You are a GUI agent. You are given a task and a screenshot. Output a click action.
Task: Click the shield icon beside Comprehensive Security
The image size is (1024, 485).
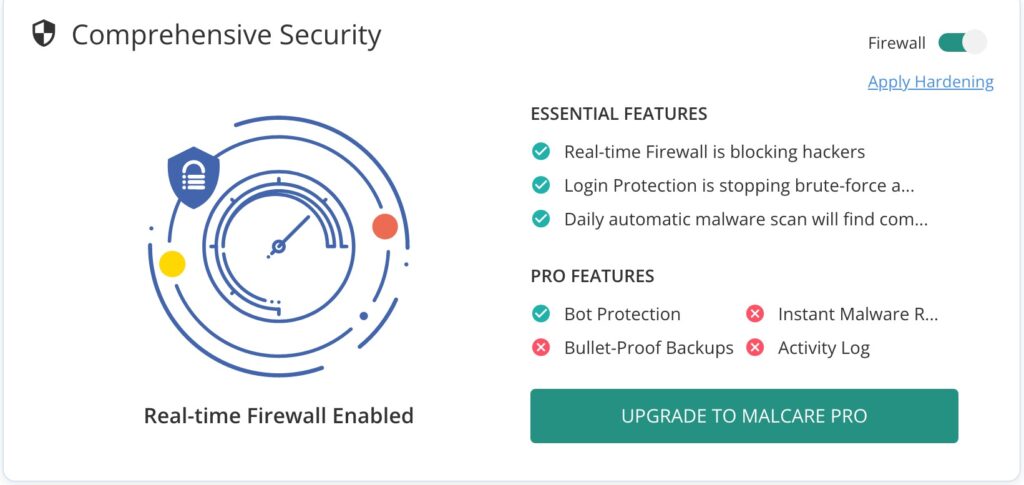(44, 33)
